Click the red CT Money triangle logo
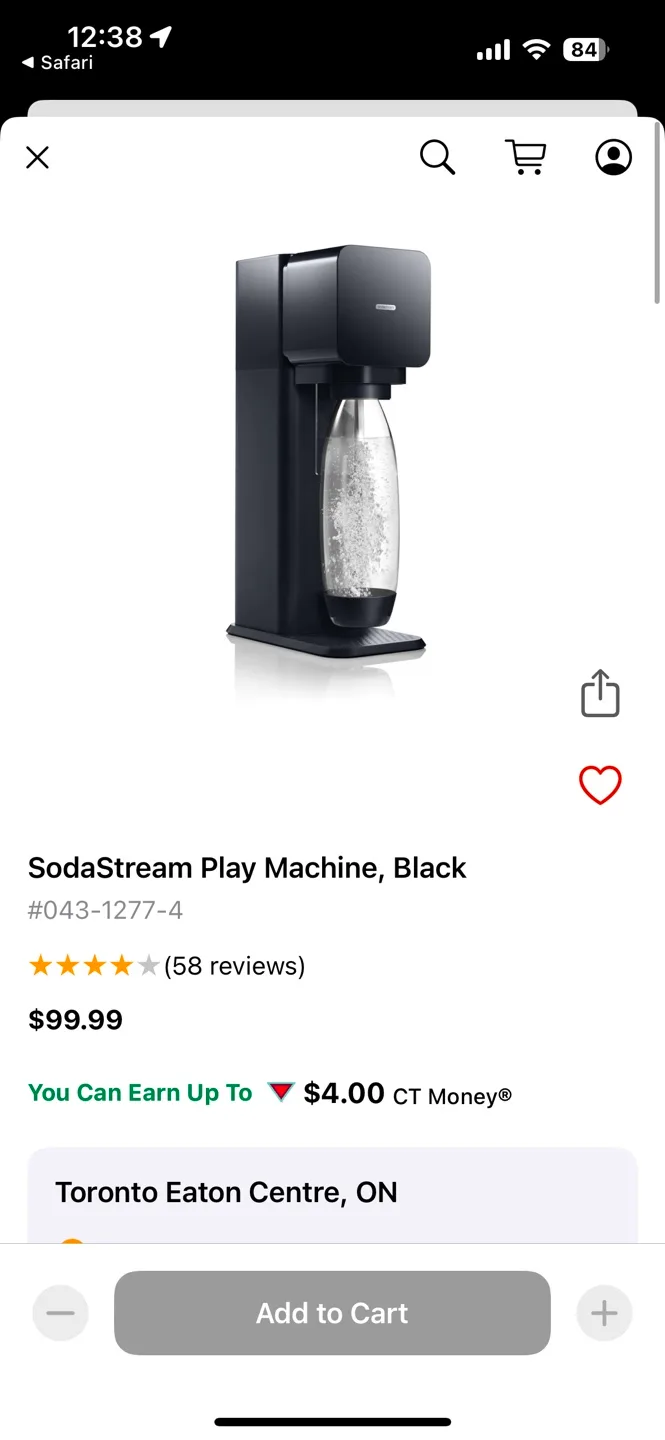This screenshot has width=665, height=1440. (x=282, y=1092)
